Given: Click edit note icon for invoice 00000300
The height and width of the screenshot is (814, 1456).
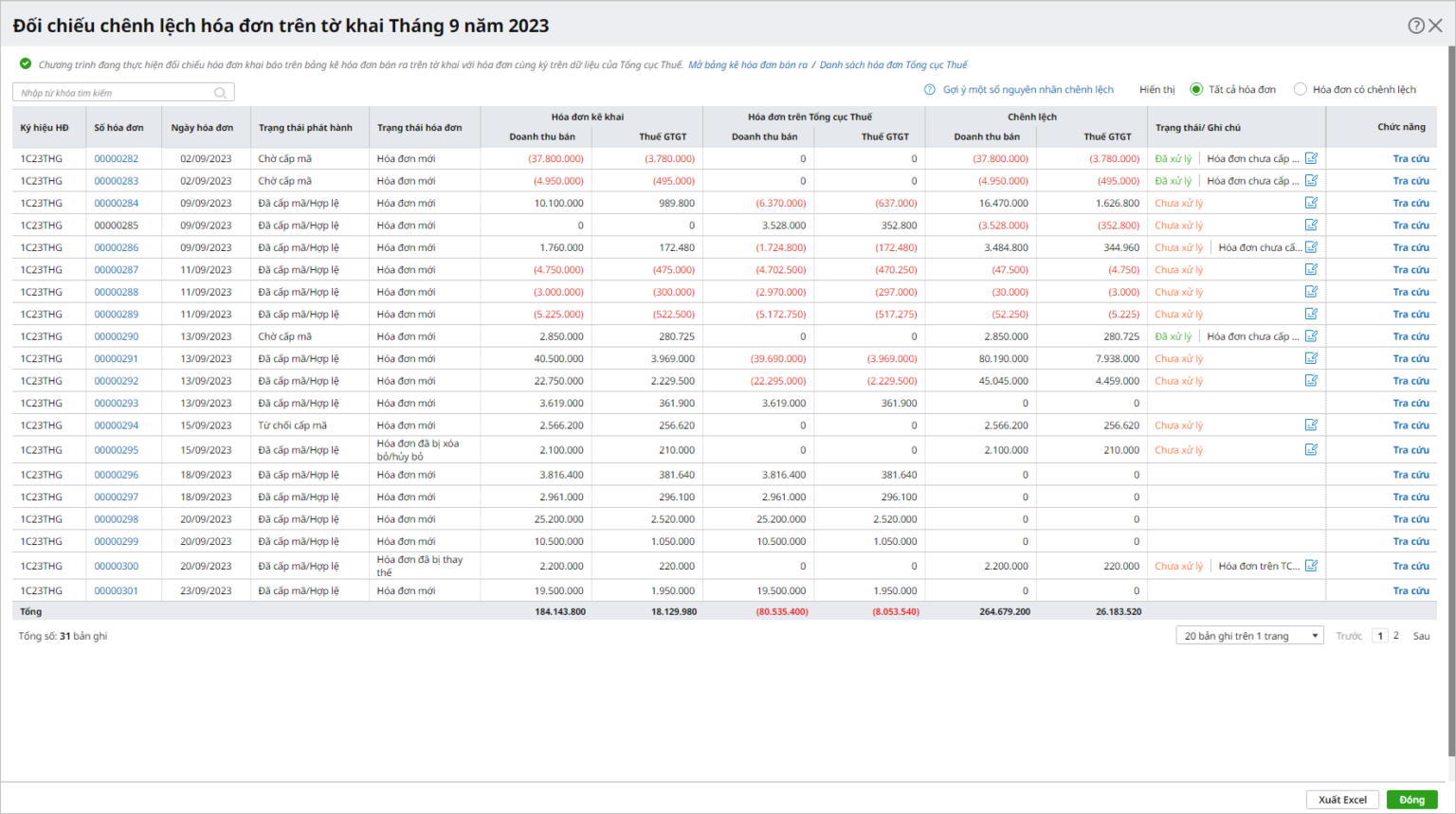Looking at the screenshot, I should coord(1311,566).
